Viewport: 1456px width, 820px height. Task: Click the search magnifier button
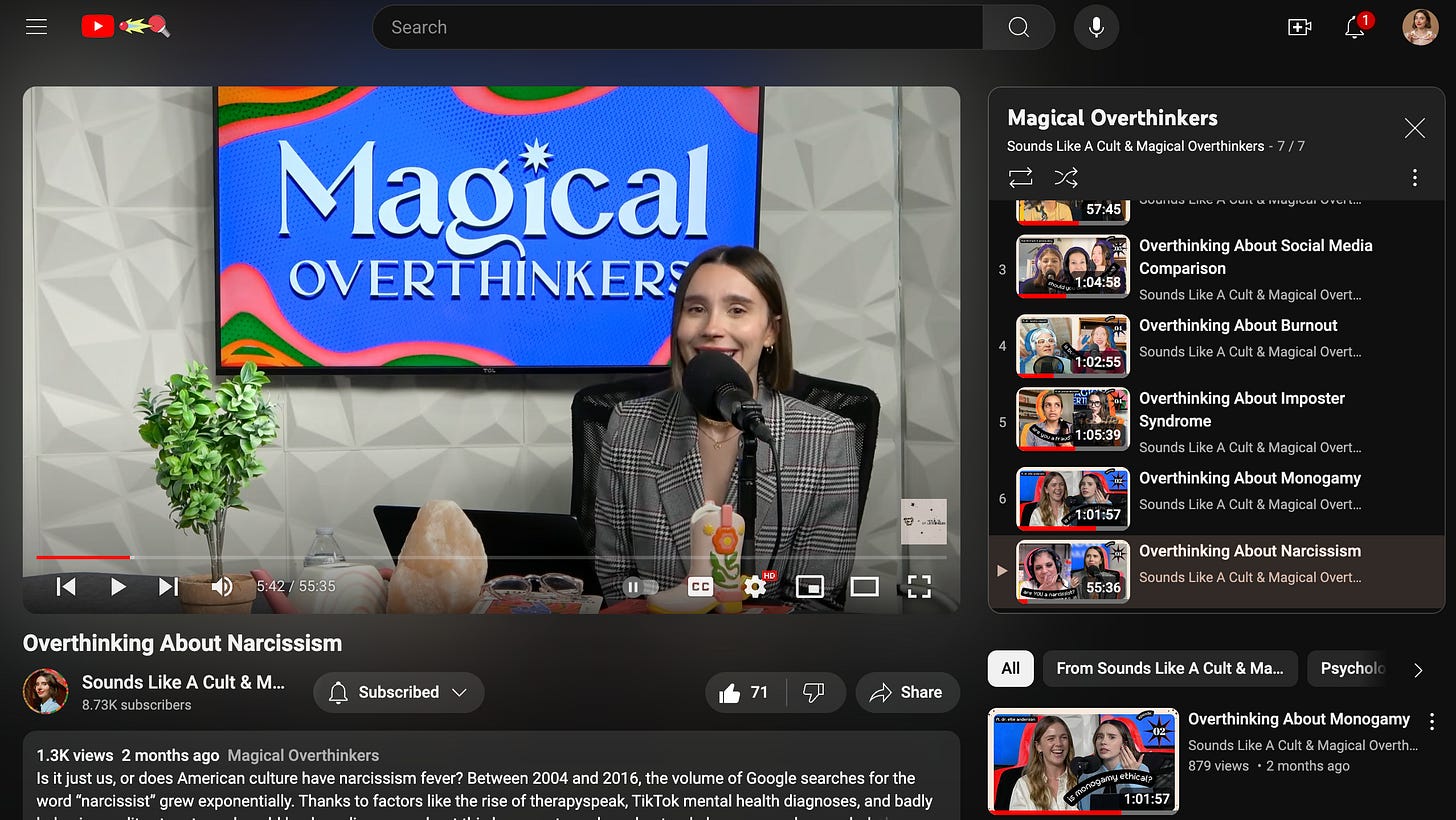point(1018,27)
